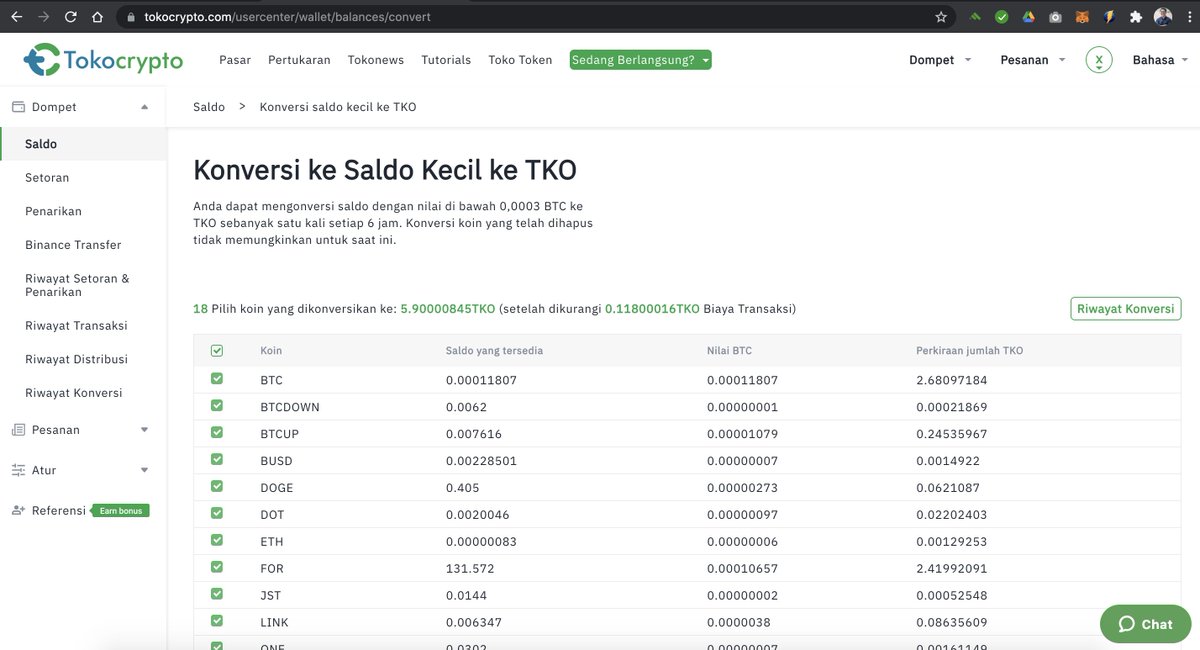Click the Earn bonus badge

pos(120,510)
